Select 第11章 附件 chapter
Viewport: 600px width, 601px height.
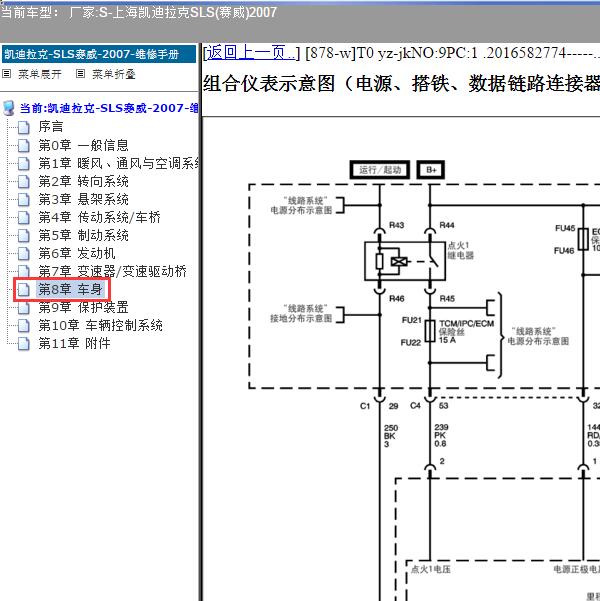[74, 343]
